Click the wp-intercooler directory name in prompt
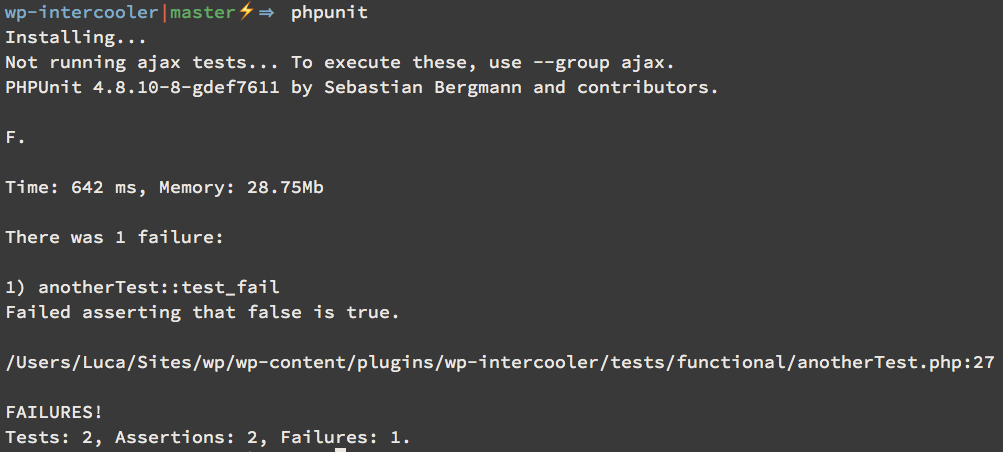 81,13
